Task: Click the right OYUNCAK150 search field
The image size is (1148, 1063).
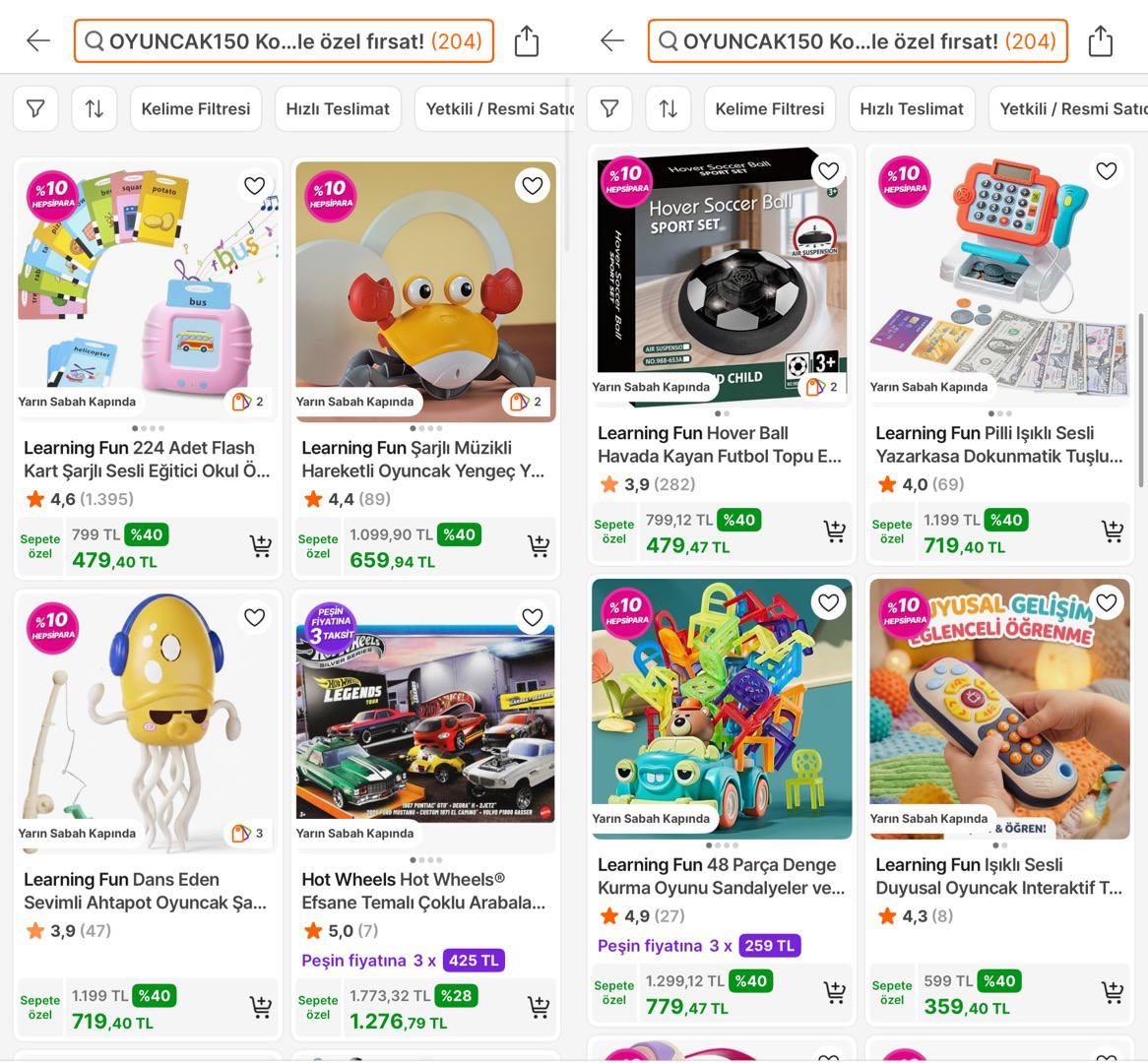Action: tap(858, 41)
